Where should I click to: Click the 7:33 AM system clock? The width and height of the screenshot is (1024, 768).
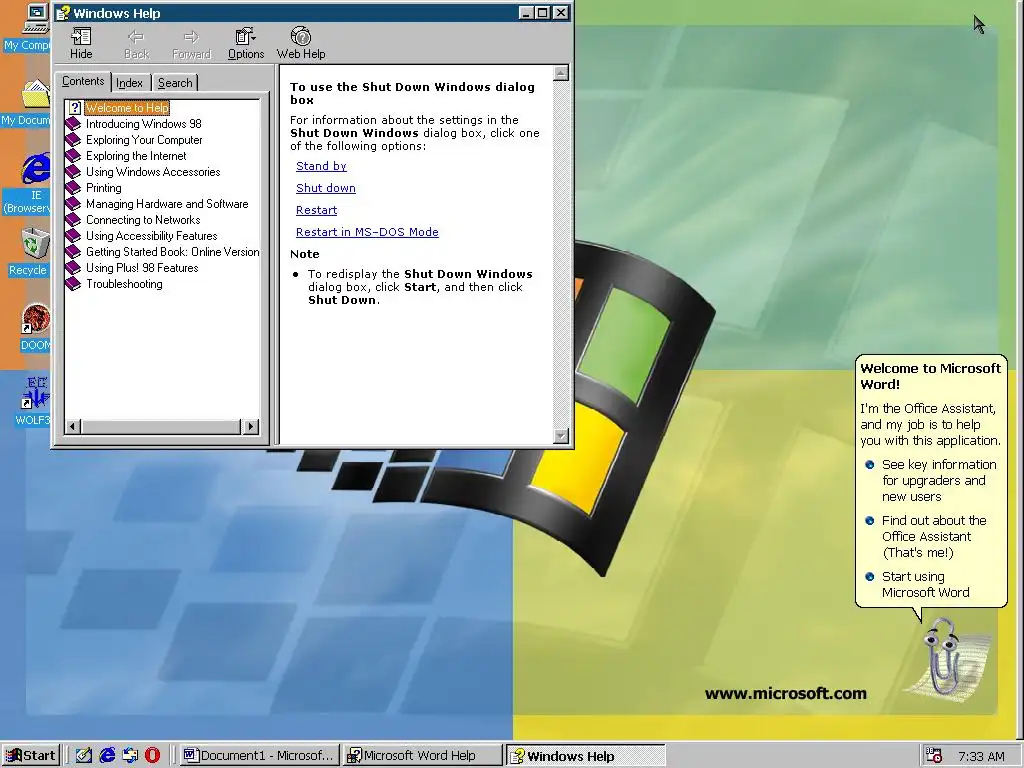tap(982, 756)
